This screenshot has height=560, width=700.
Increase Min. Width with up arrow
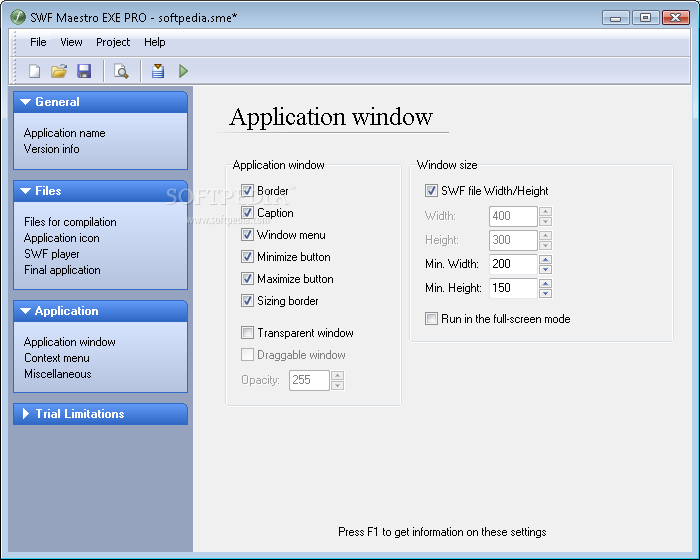pos(546,259)
